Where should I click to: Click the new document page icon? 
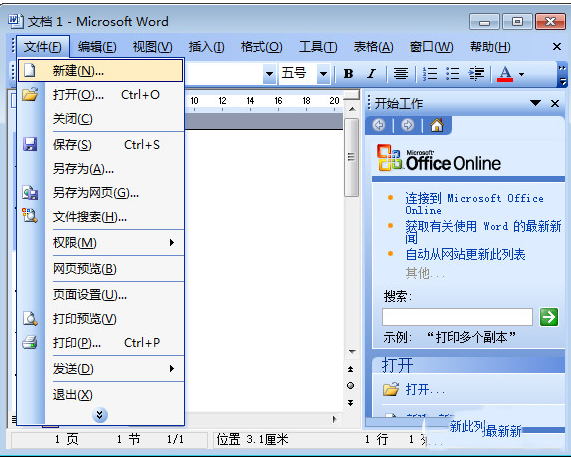[x=30, y=70]
